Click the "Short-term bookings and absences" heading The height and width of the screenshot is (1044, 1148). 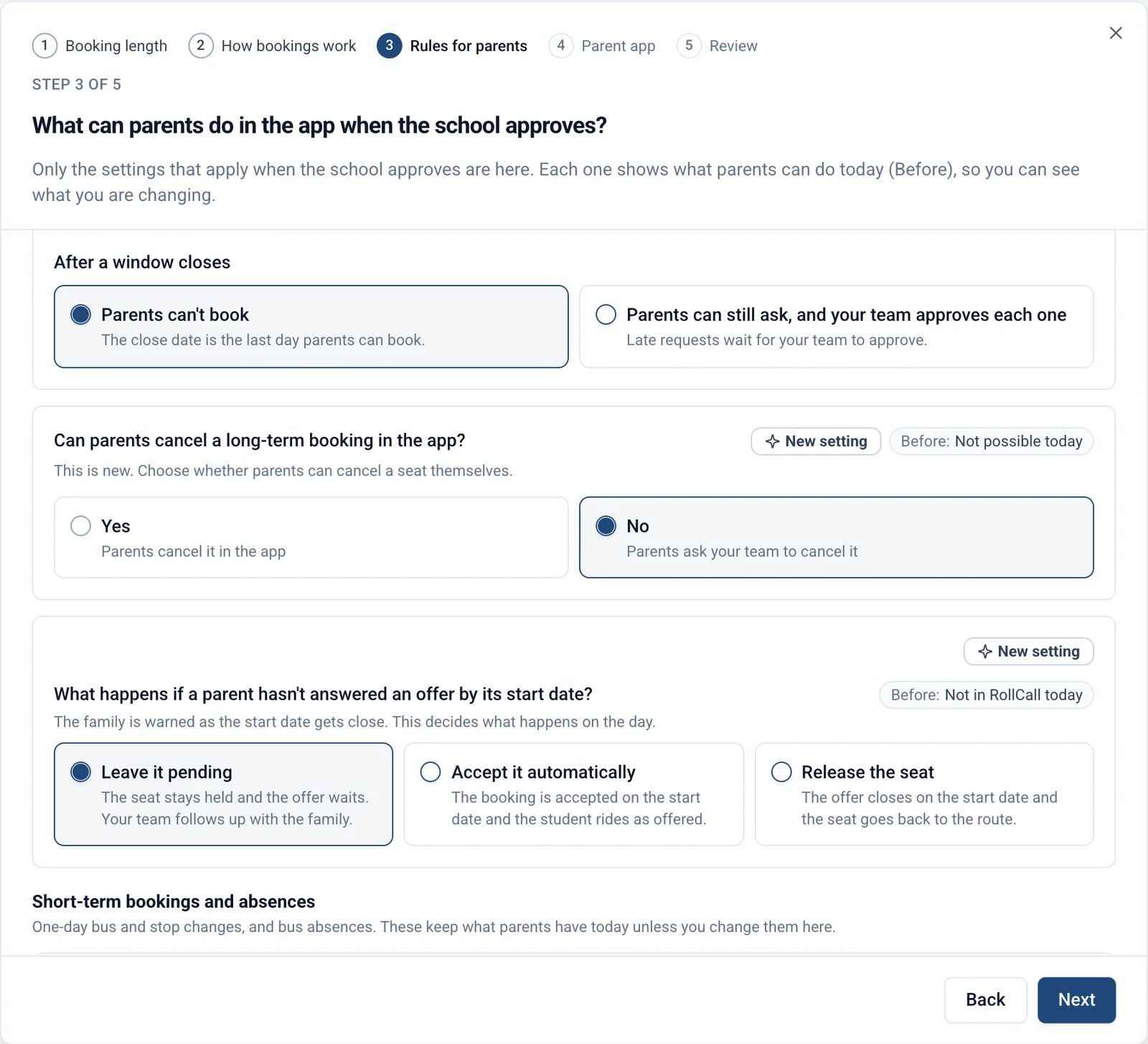(x=174, y=901)
